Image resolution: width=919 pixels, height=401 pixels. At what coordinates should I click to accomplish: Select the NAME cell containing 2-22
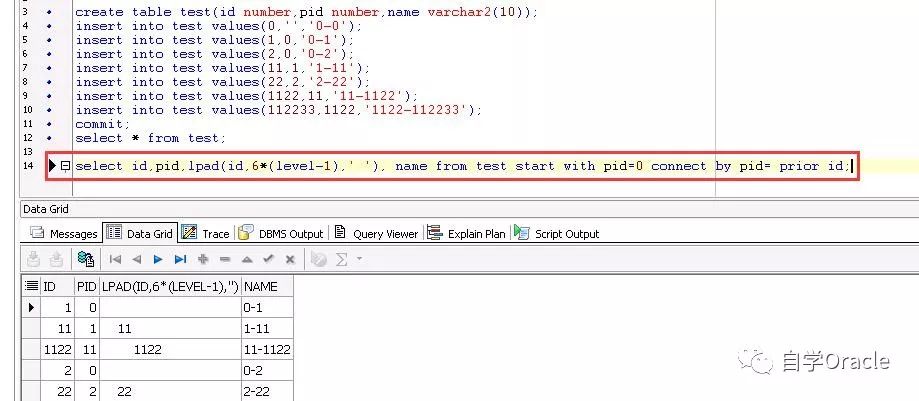point(267,392)
